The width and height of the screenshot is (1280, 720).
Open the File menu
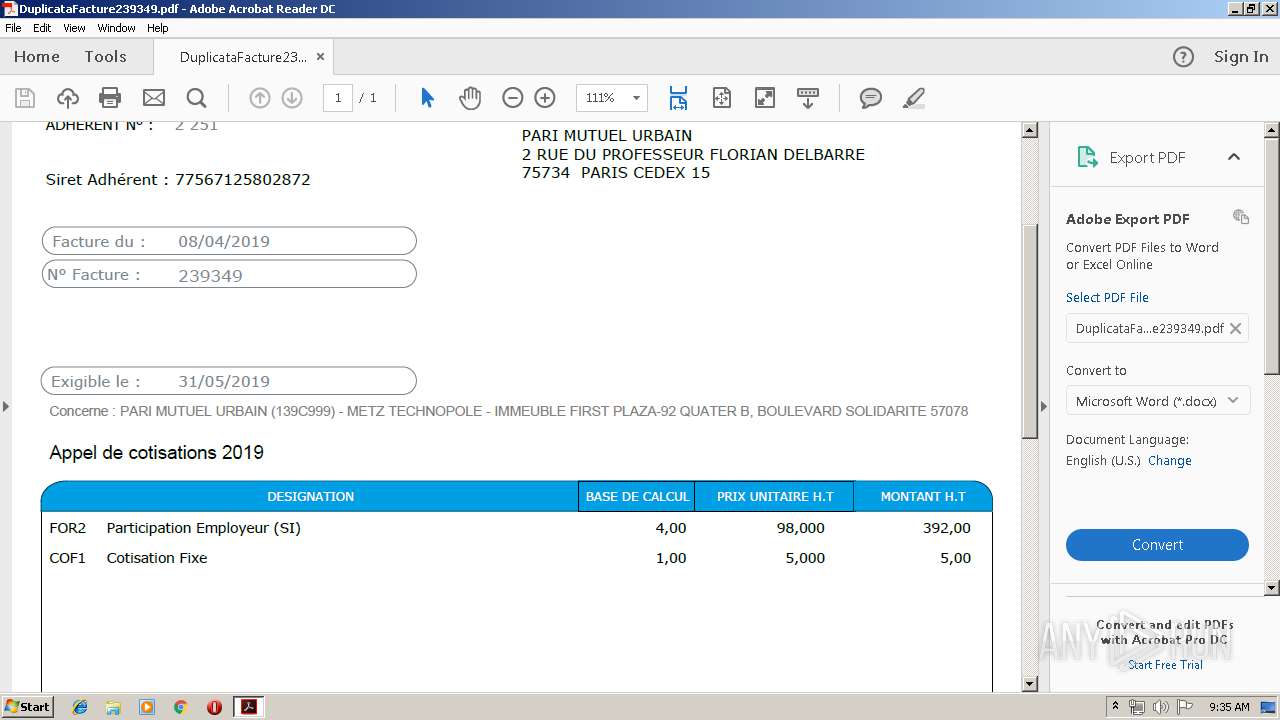point(13,28)
